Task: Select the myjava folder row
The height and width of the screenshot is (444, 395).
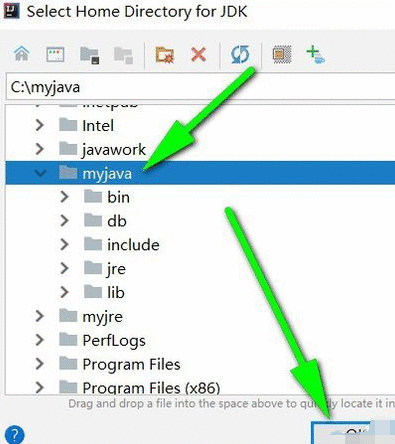Action: [x=200, y=173]
